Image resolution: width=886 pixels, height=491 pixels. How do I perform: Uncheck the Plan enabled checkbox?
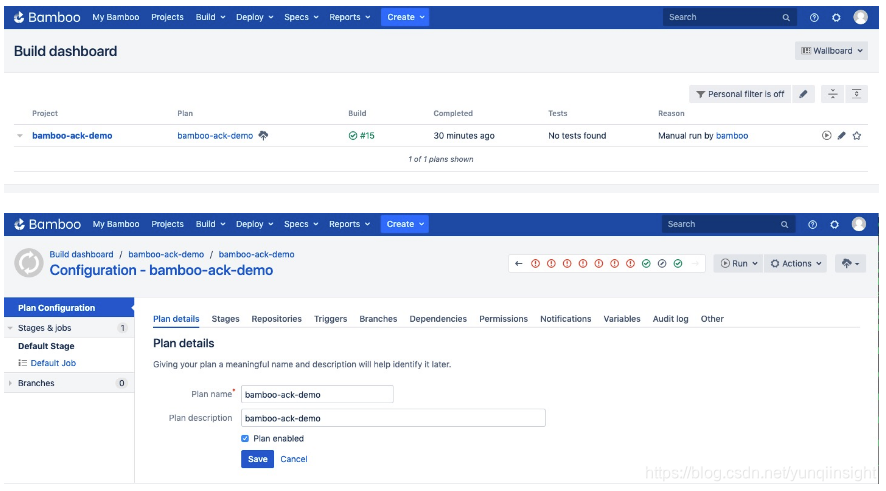click(245, 438)
